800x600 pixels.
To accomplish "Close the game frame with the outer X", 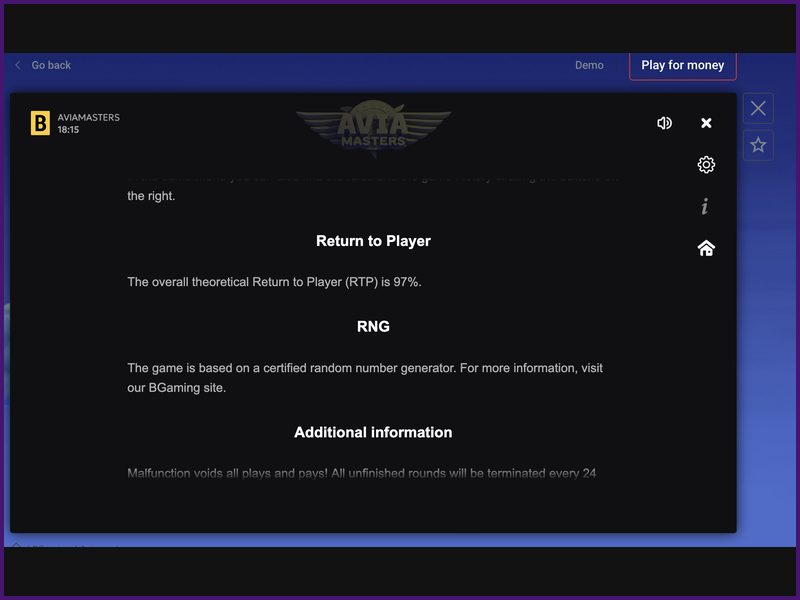I will [x=758, y=108].
